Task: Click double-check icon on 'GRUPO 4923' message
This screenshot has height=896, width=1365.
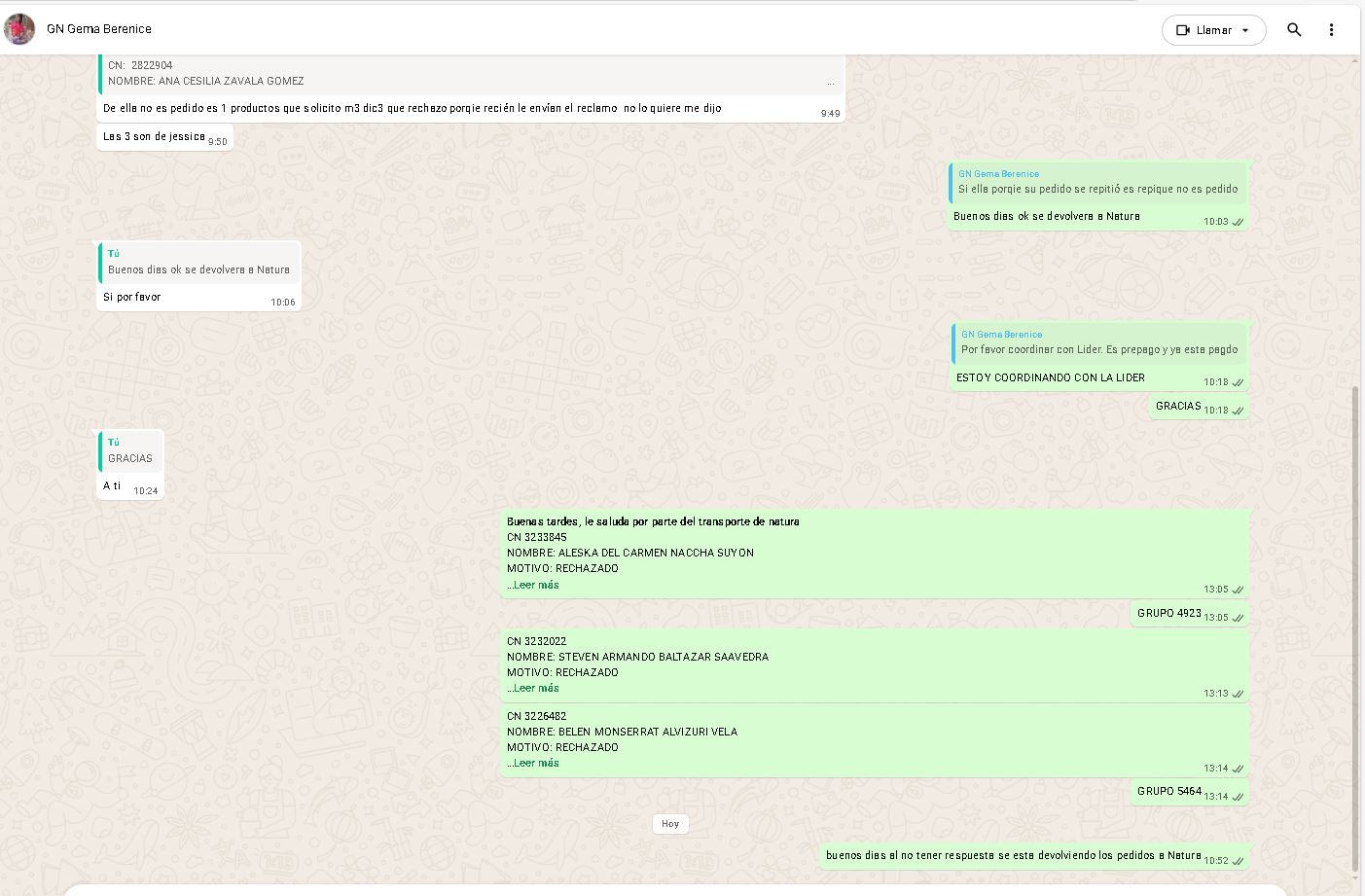Action: pos(1238,618)
